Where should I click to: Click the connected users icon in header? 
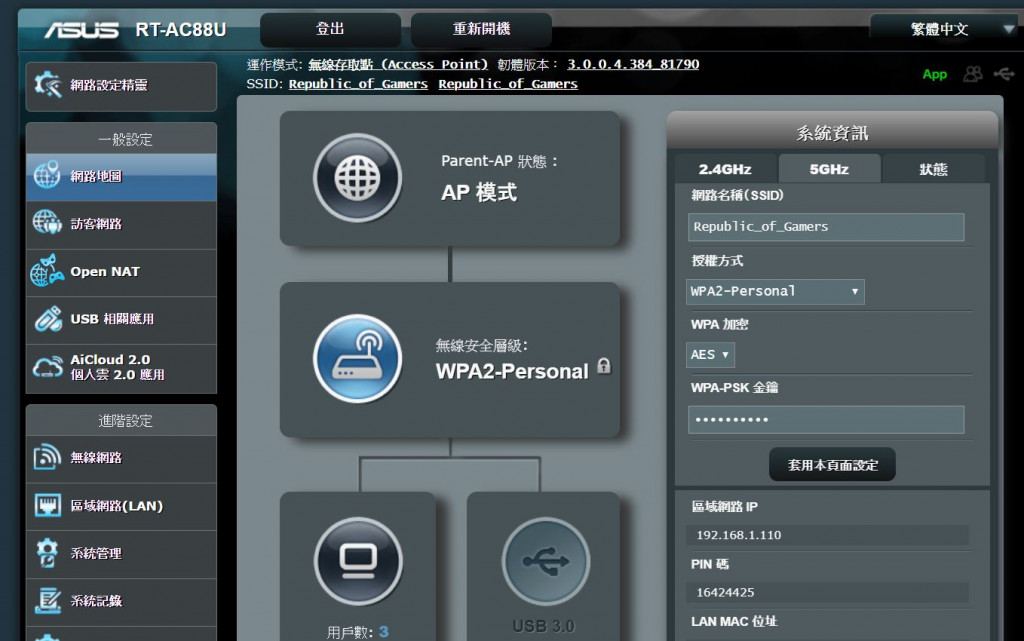pyautogui.click(x=972, y=74)
